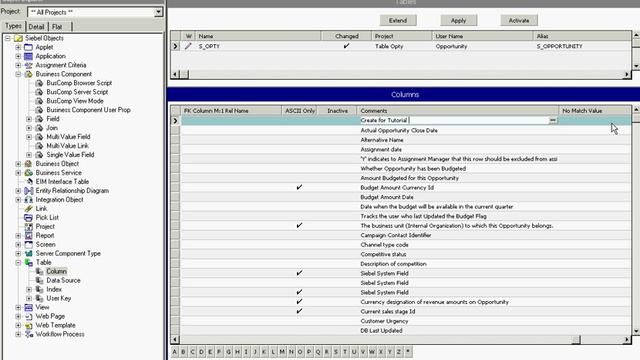Toggle the Changed checkmark for S_OPTY
Image resolution: width=640 pixels, height=360 pixels.
tap(347, 46)
